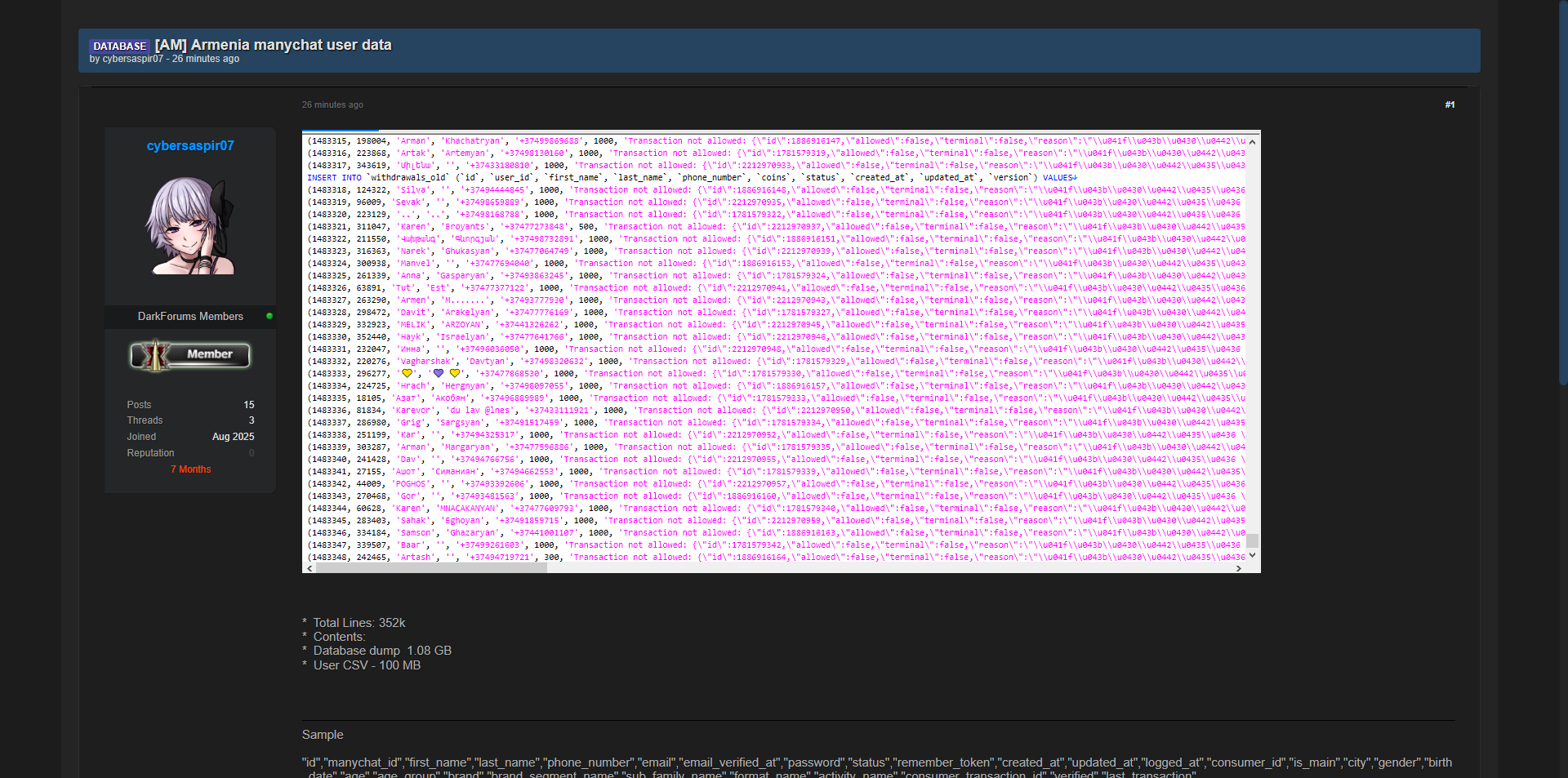Click the green online status dot
The height and width of the screenshot is (778, 1568).
click(x=269, y=316)
